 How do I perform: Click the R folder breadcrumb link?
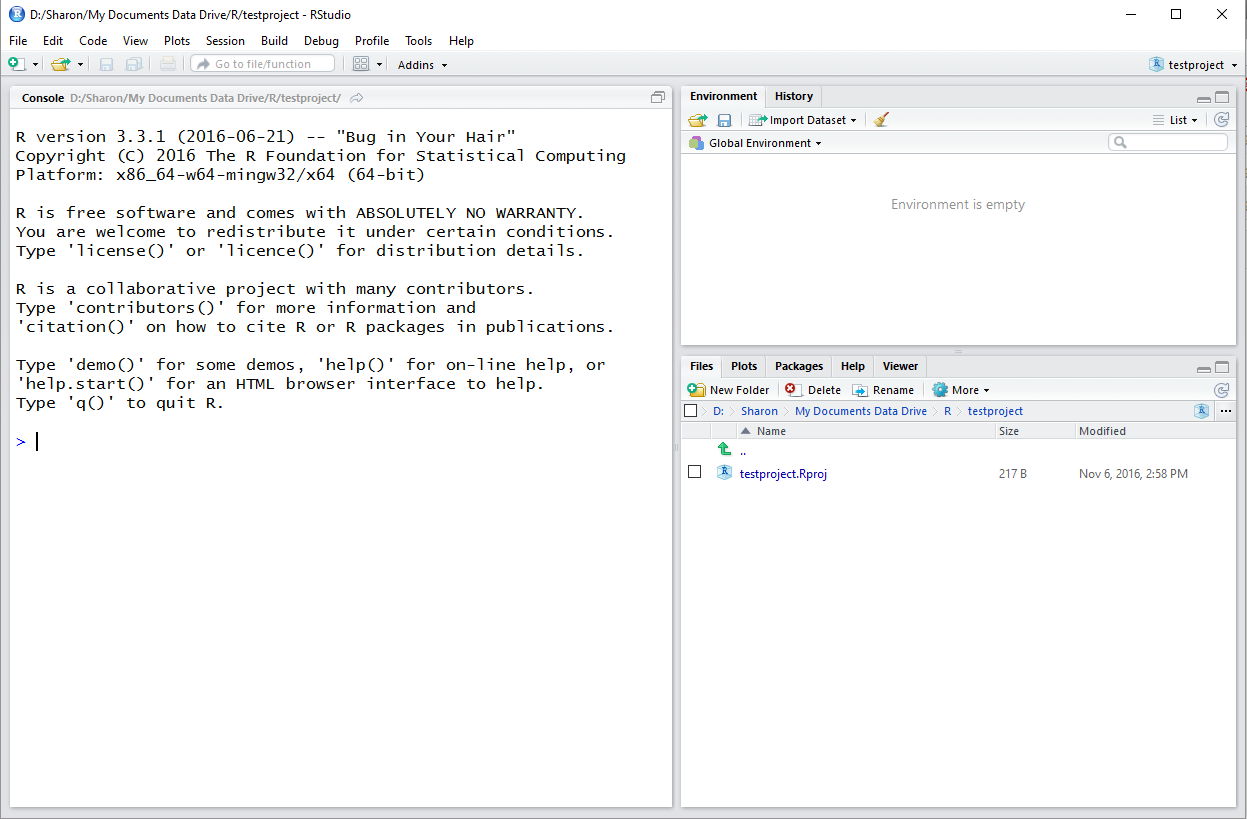pos(948,411)
